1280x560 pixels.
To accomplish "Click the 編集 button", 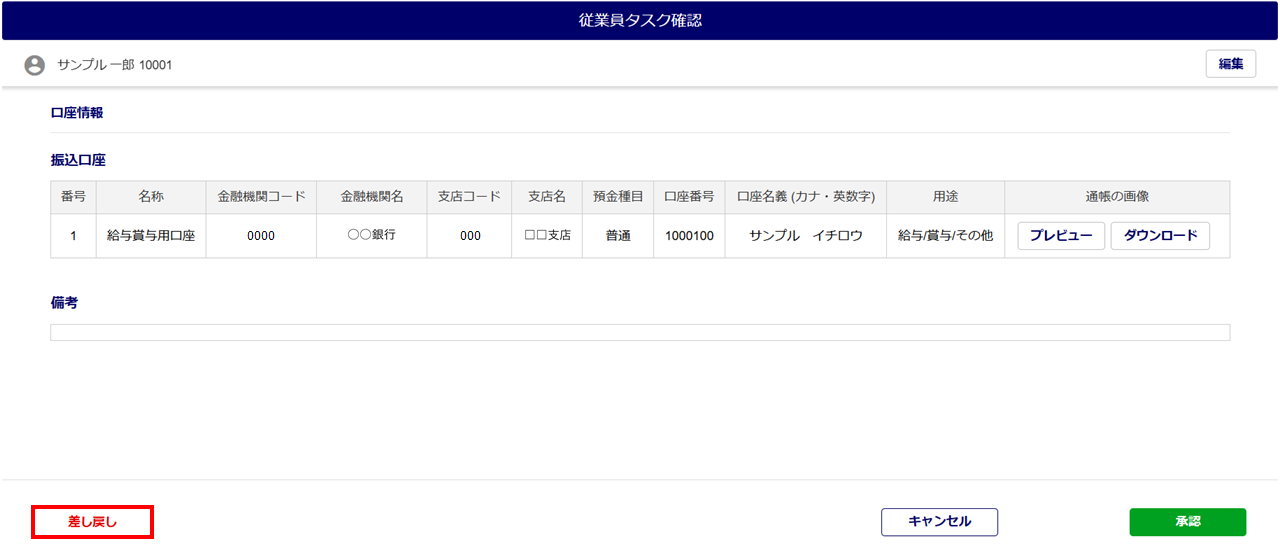I will (x=1231, y=64).
